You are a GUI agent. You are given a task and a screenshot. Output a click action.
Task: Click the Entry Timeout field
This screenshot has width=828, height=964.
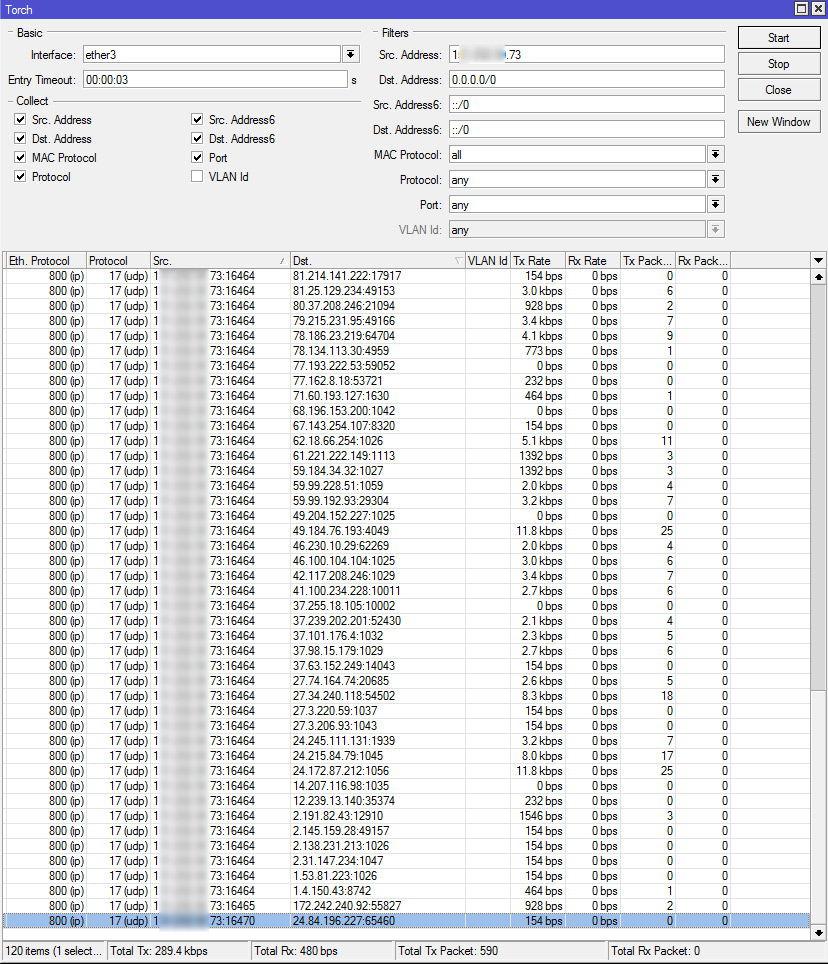click(x=215, y=79)
